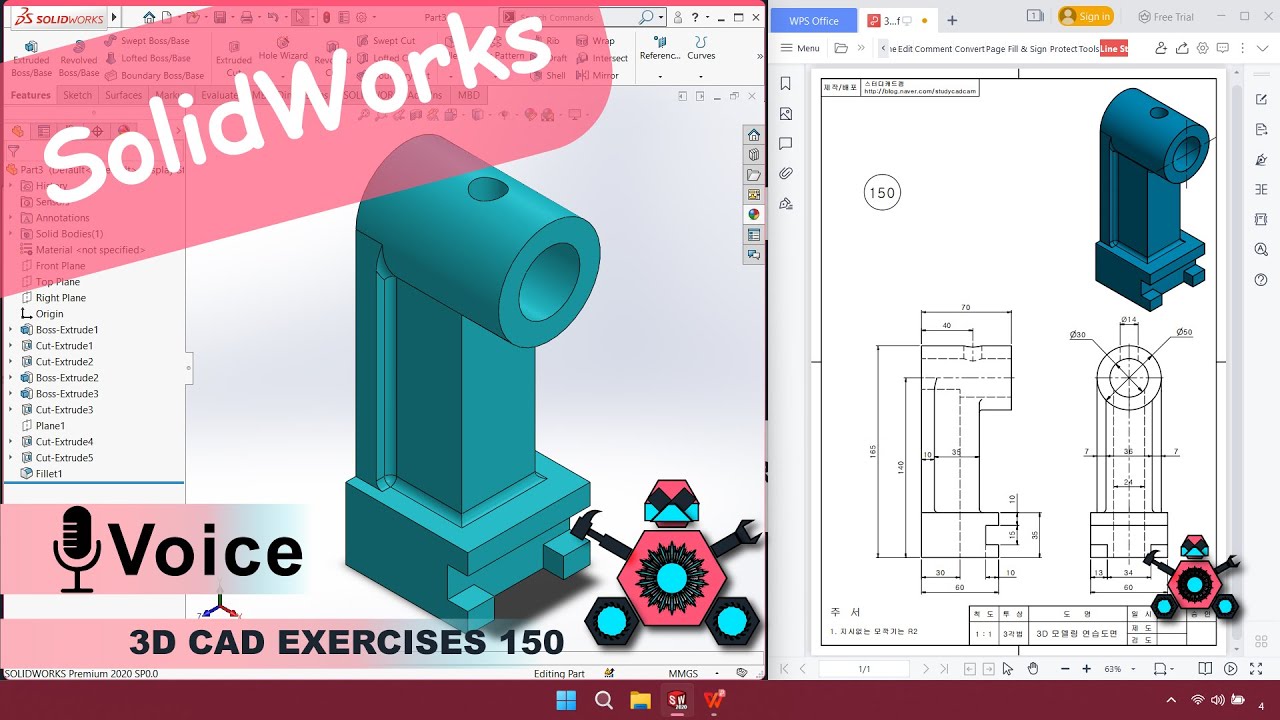Open the Comment tab in WPS

pos(932,48)
